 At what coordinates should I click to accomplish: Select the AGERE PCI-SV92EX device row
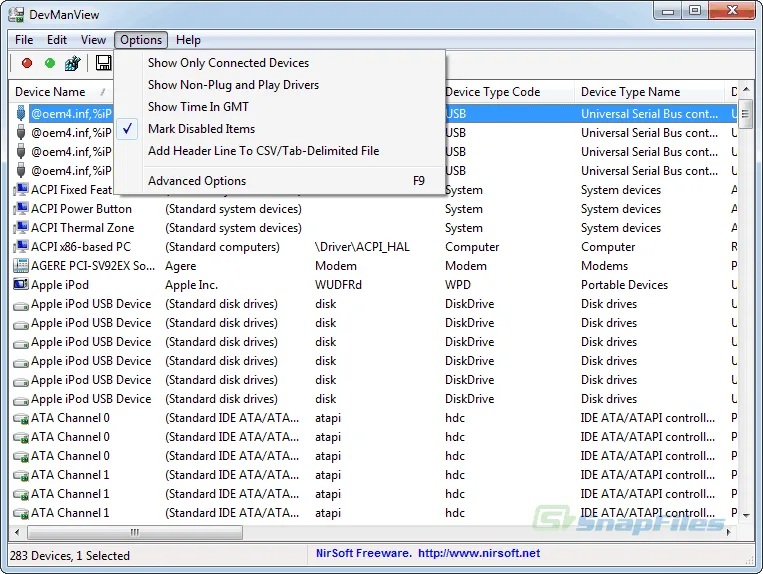[373, 266]
